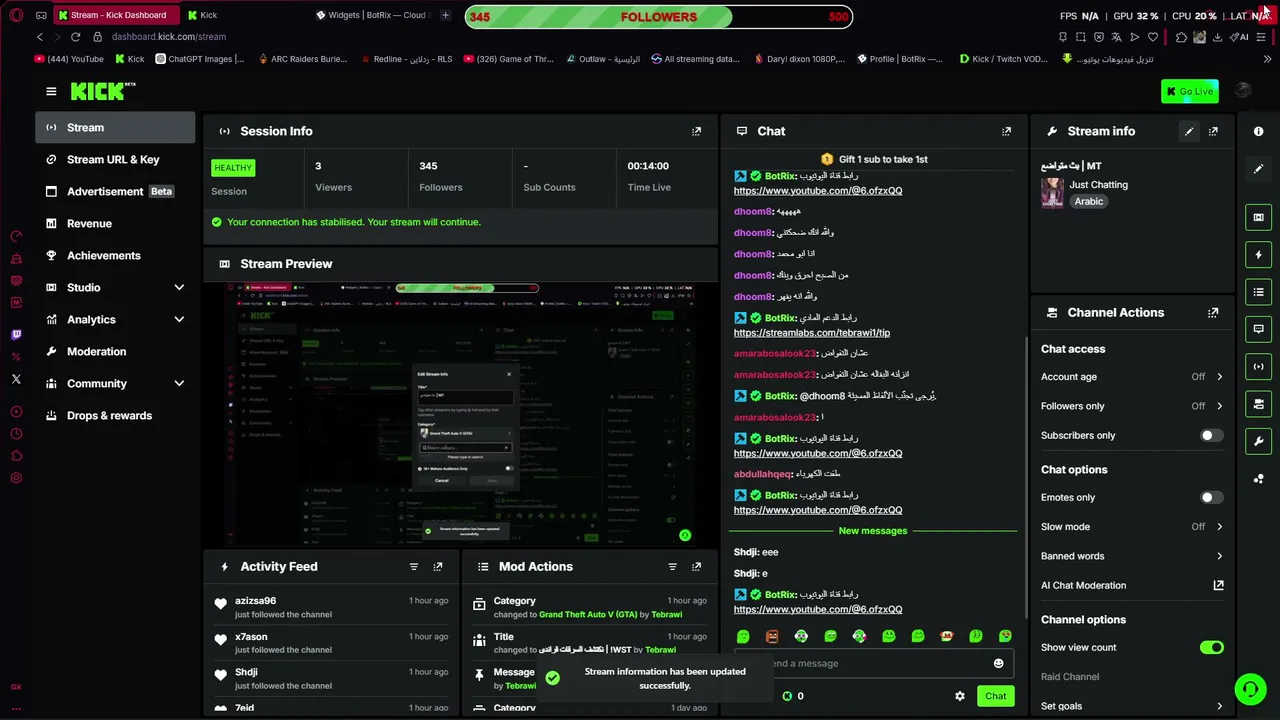Click the followers goal progress bar

(659, 17)
